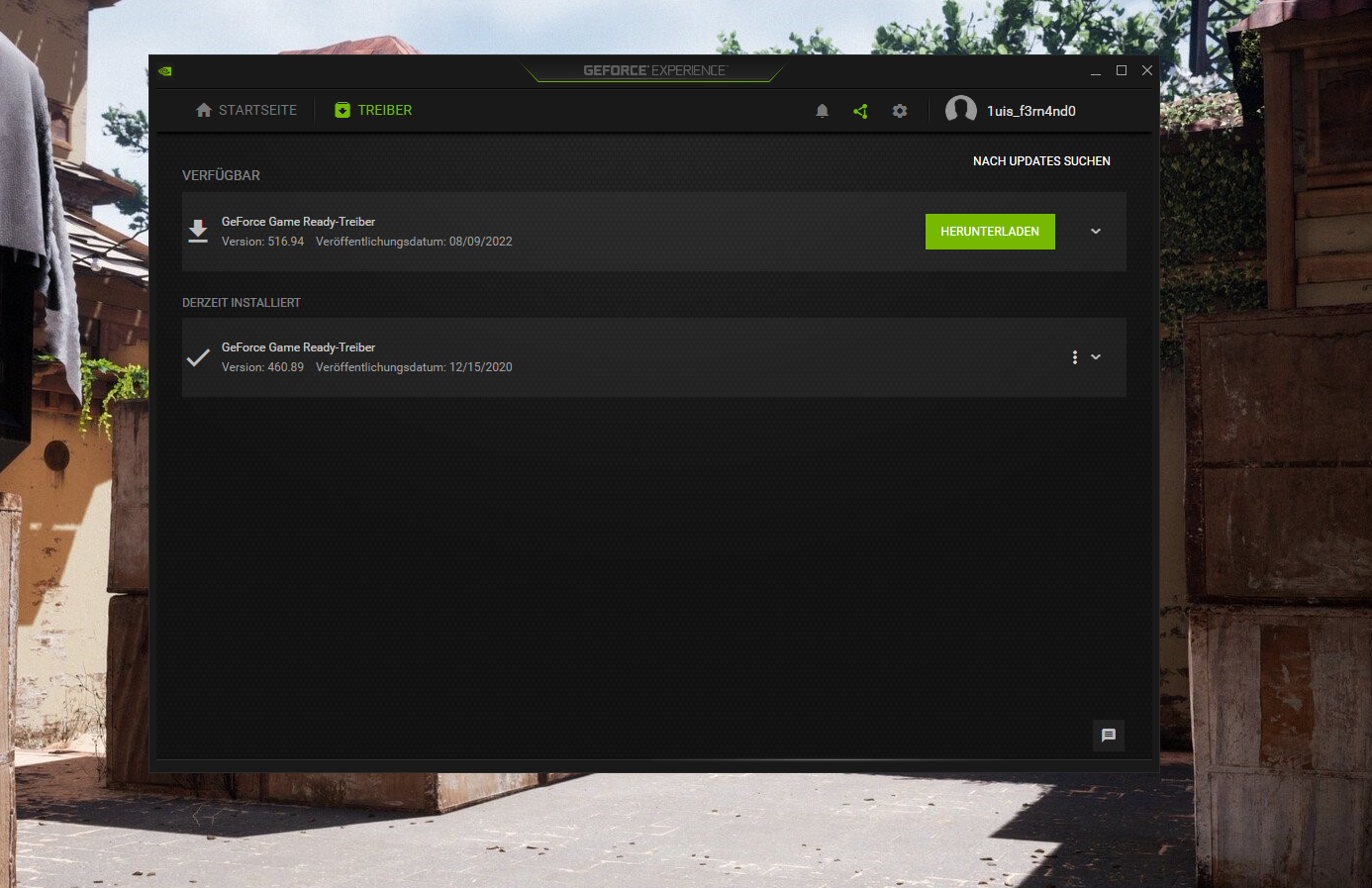
Task: Click the version text 516.94
Action: click(x=262, y=242)
